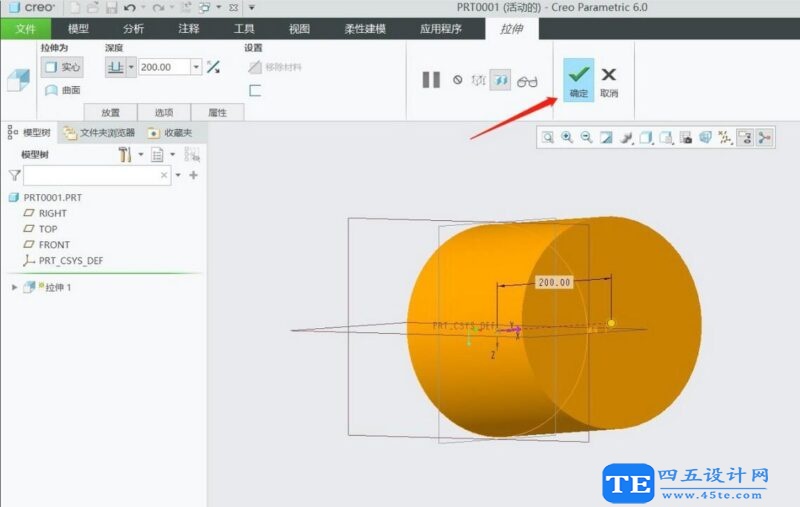Toggle 实心 solid extrude option
The width and height of the screenshot is (800, 507).
coord(62,67)
